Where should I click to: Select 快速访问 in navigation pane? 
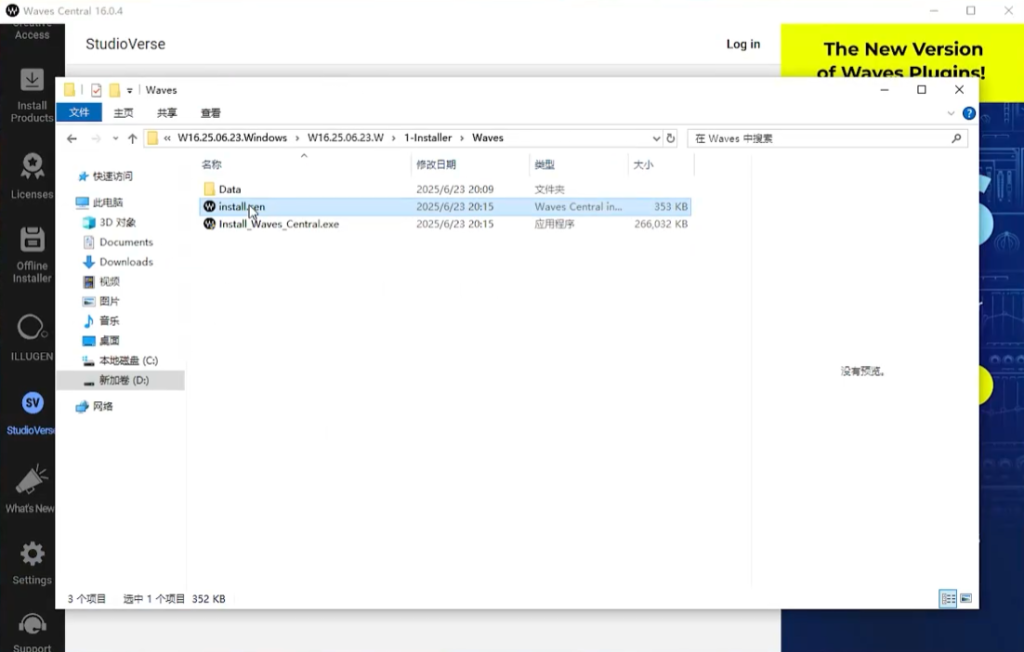112,176
